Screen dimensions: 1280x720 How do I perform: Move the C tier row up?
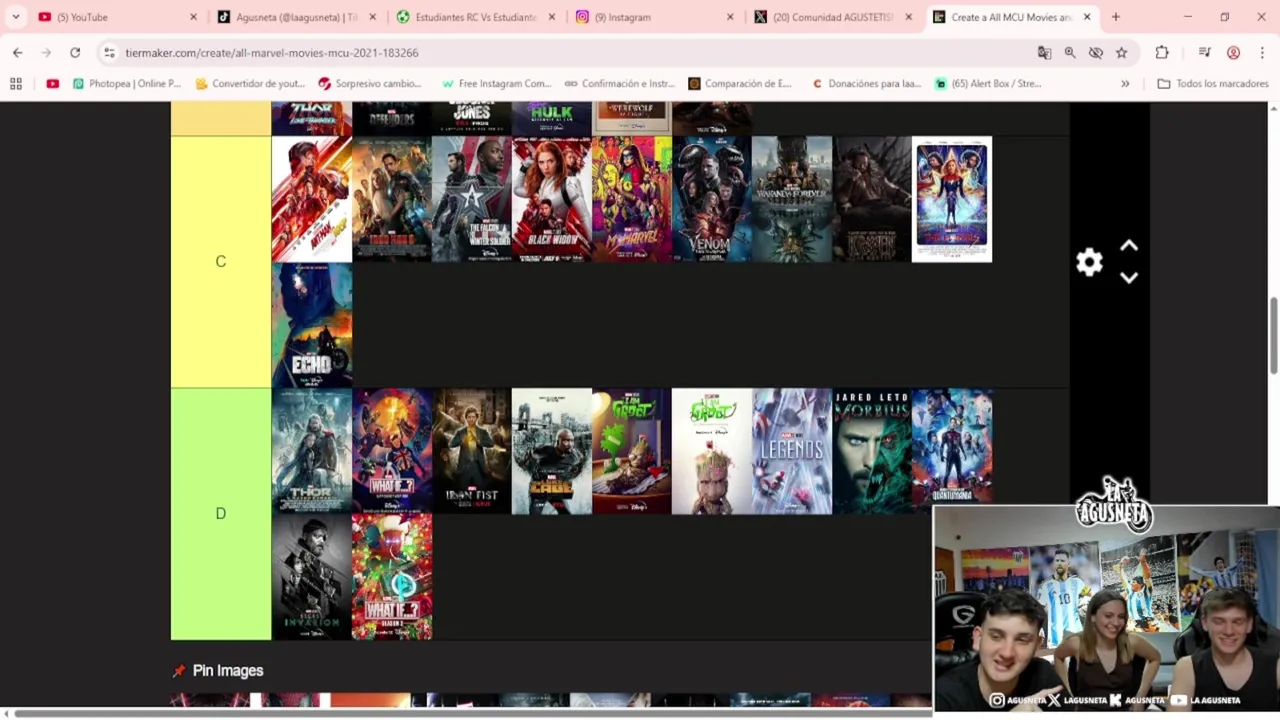pos(1129,246)
